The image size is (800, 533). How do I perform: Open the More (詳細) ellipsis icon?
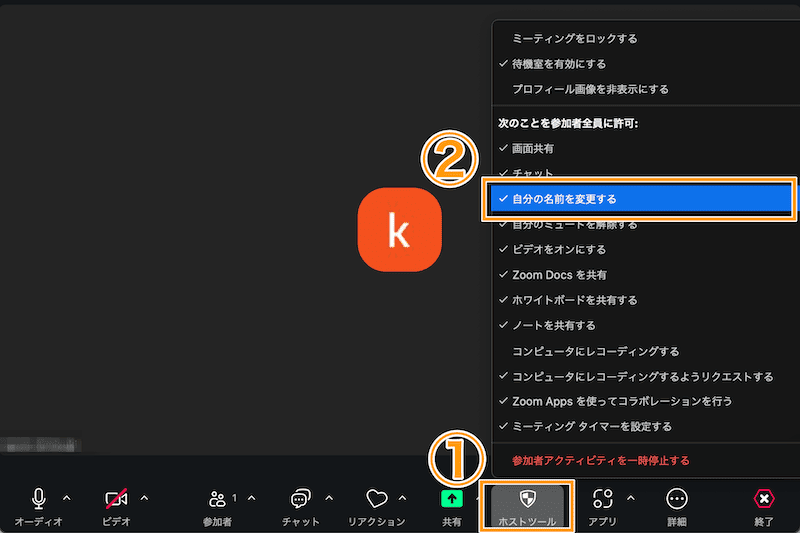click(x=677, y=499)
